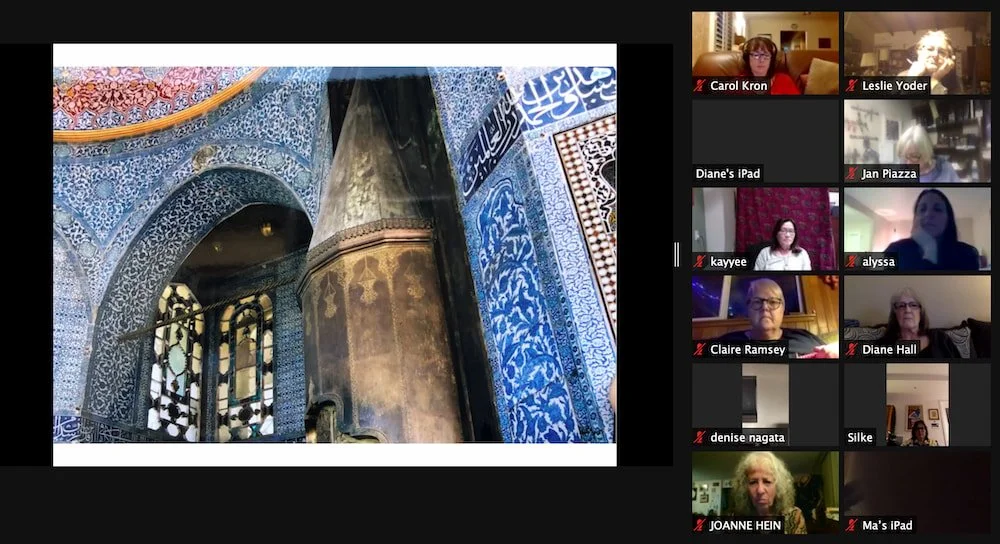Select Leslie Yoder's video tile
The height and width of the screenshot is (544, 1000).
[917, 53]
